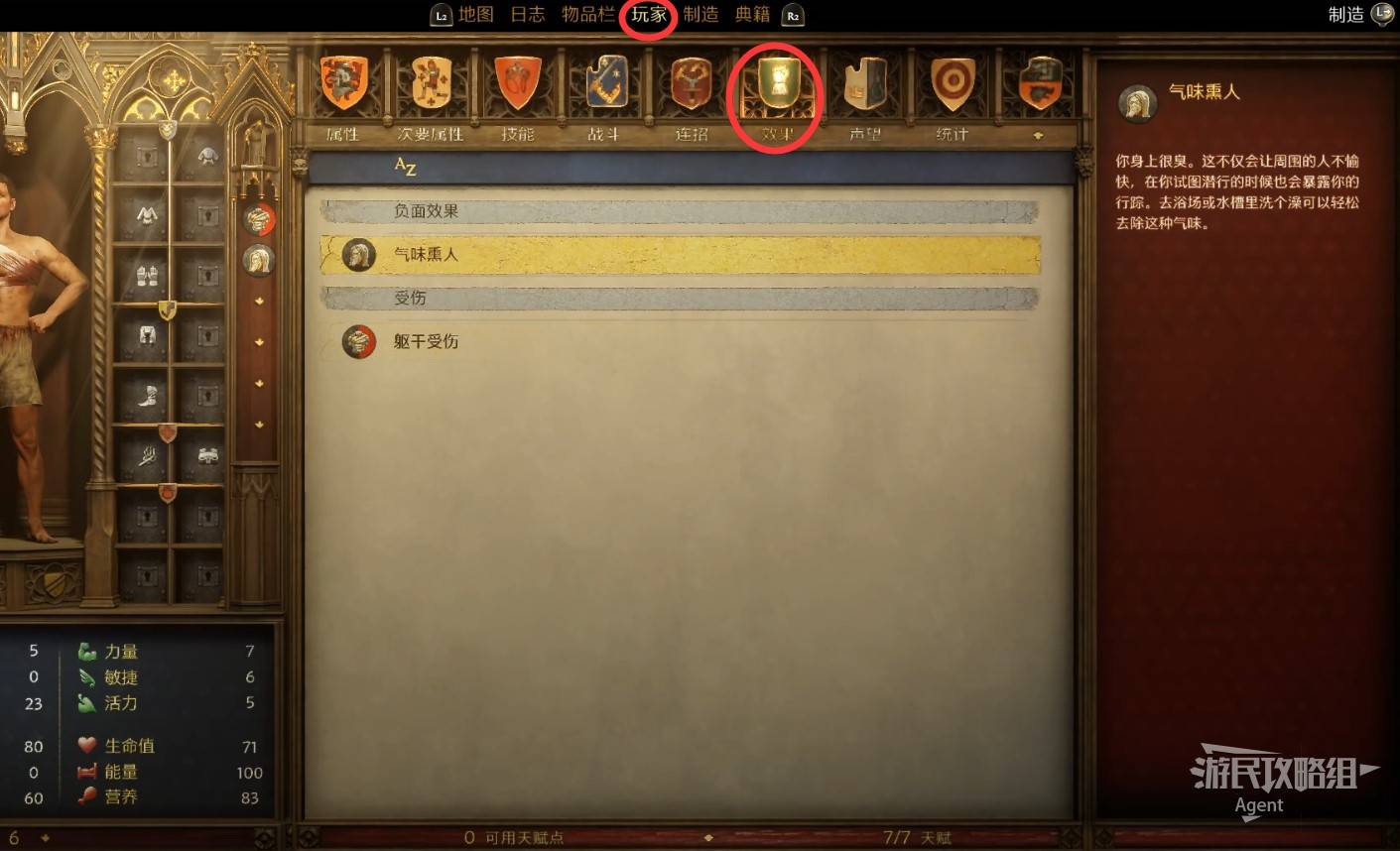This screenshot has height=851, width=1400.
Task: Go to the 典籍 codex menu
Action: pos(752,15)
